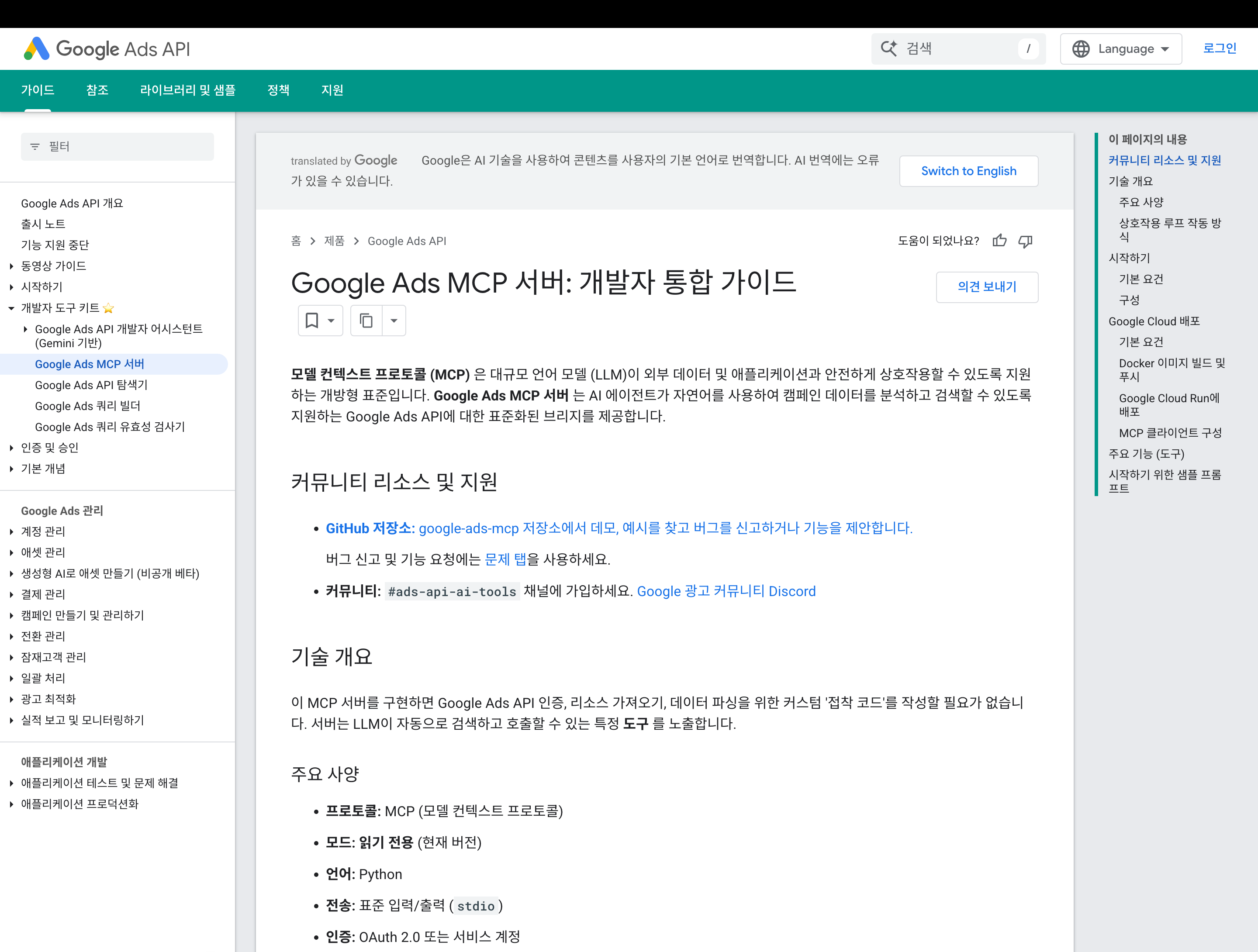This screenshot has height=952, width=1258.
Task: Jump to 커뮤니티 리소스 및 지원 in contents
Action: coord(1165,160)
